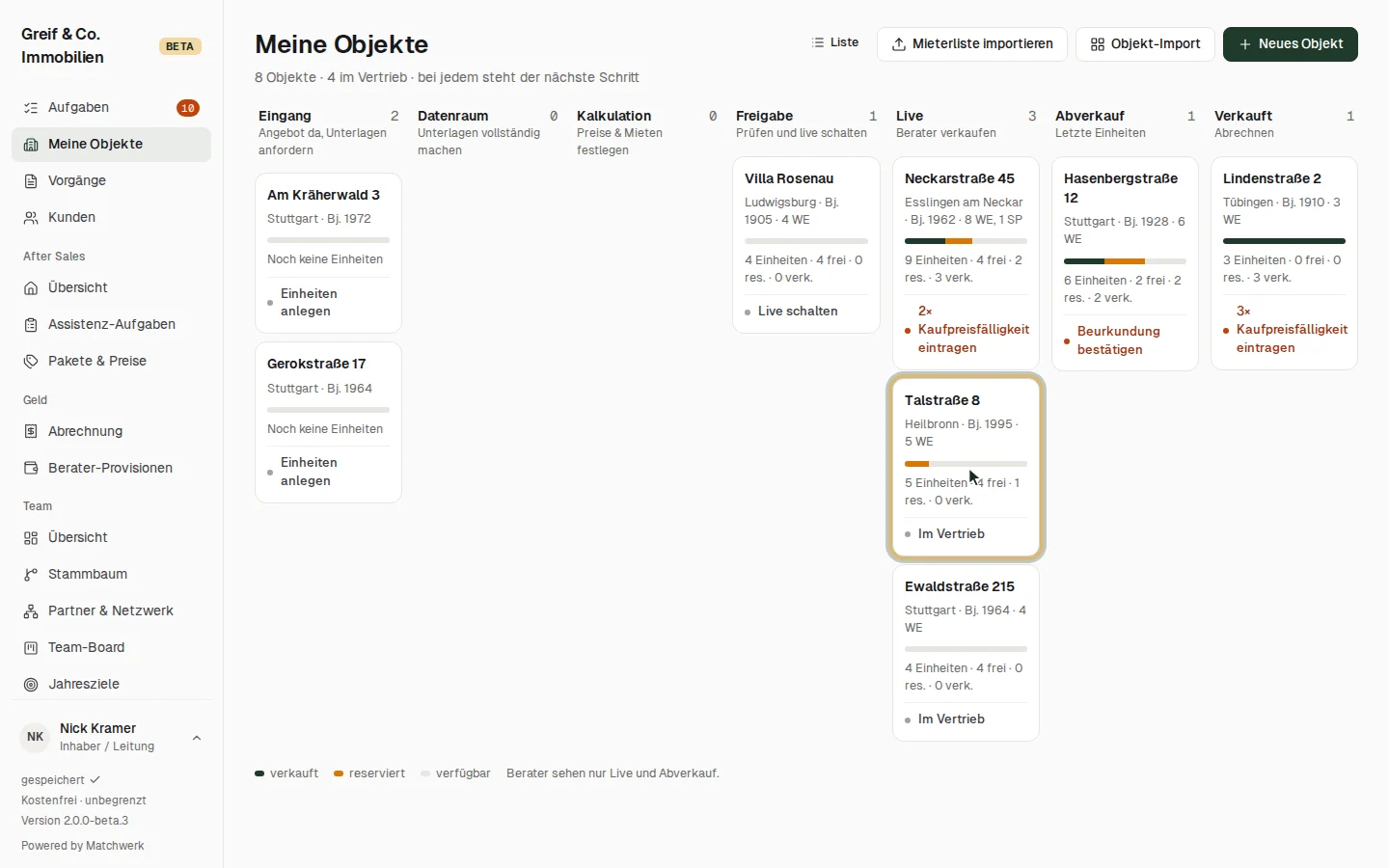Click Einheiten anlegen for Gerokstraße 17
Viewport: 1389px width, 868px height.
coord(309,472)
